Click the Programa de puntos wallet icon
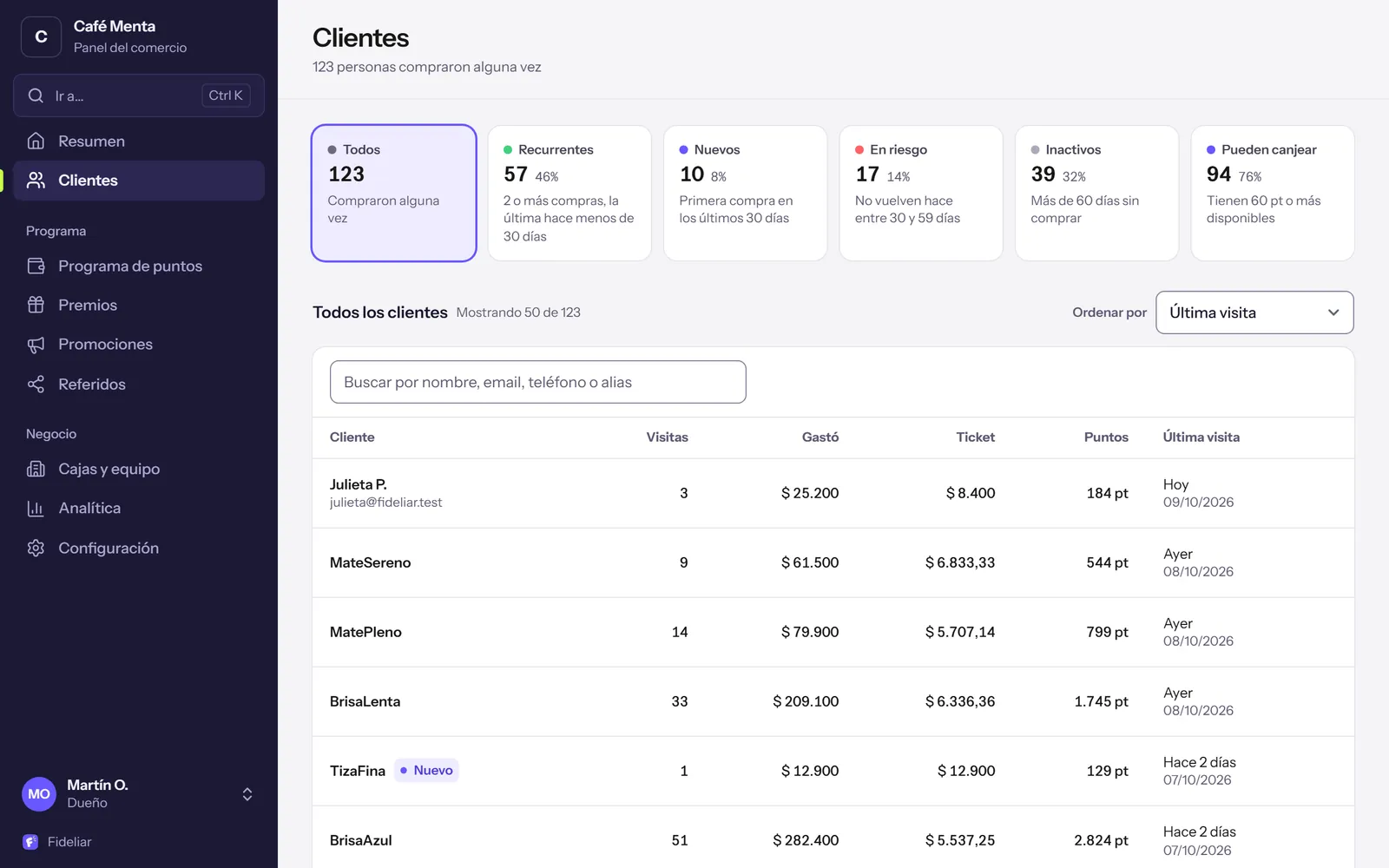Viewport: 1389px width, 868px height. pos(36,266)
